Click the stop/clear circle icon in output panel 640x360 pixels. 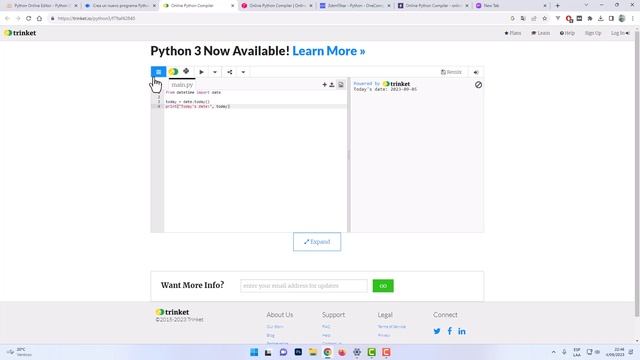tap(478, 85)
